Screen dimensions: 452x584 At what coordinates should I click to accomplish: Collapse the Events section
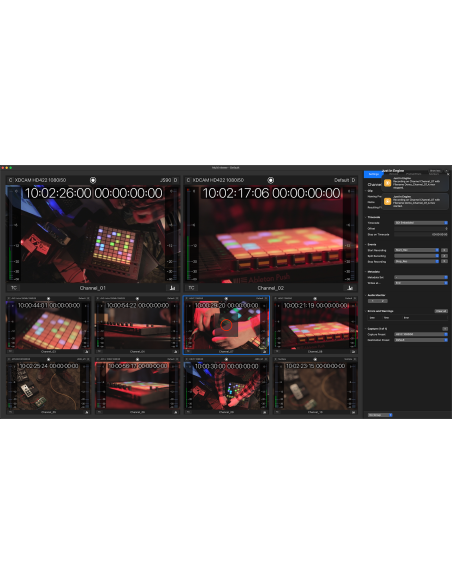pos(365,245)
